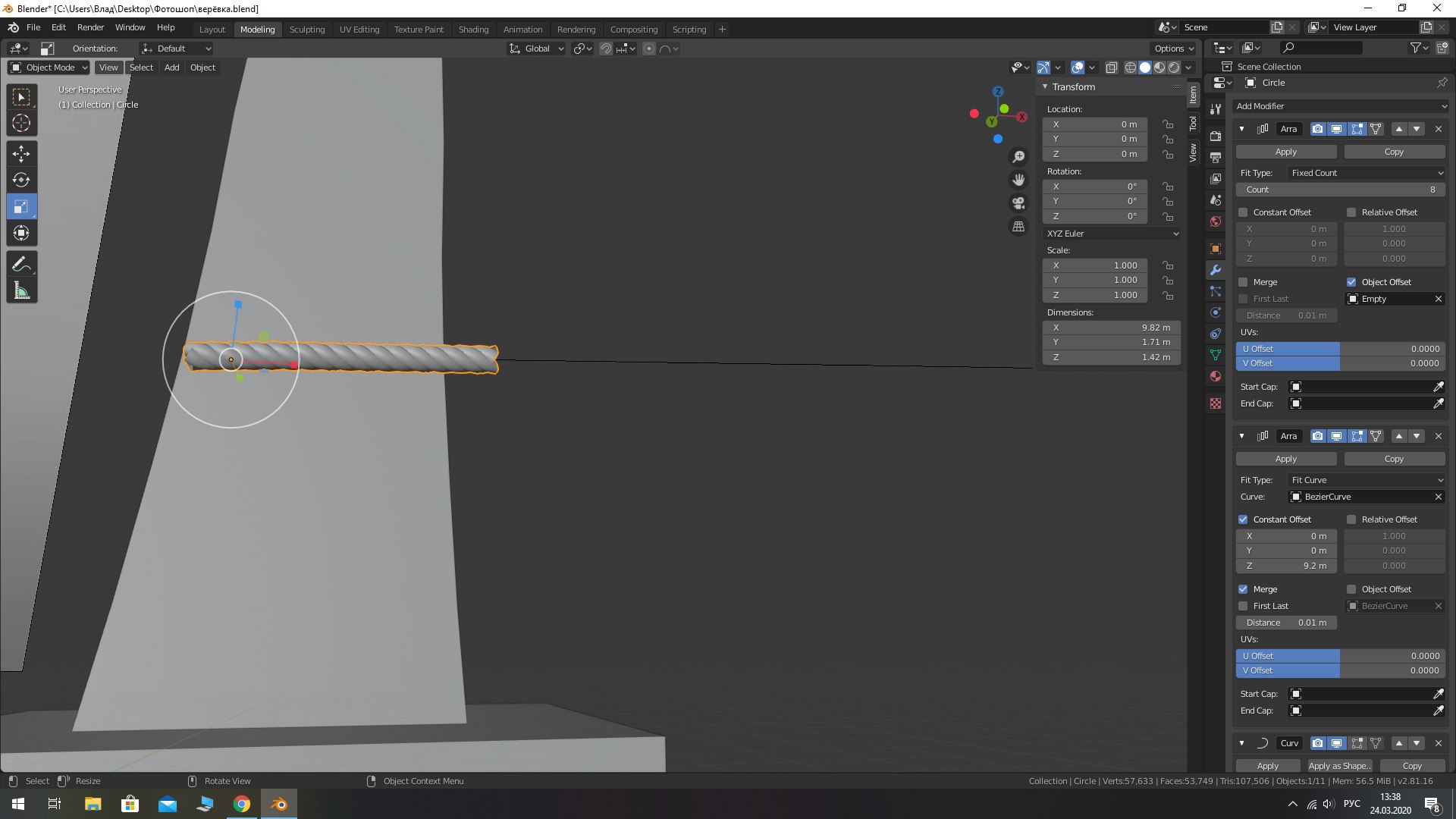Collapse the Transform panel

[1045, 86]
